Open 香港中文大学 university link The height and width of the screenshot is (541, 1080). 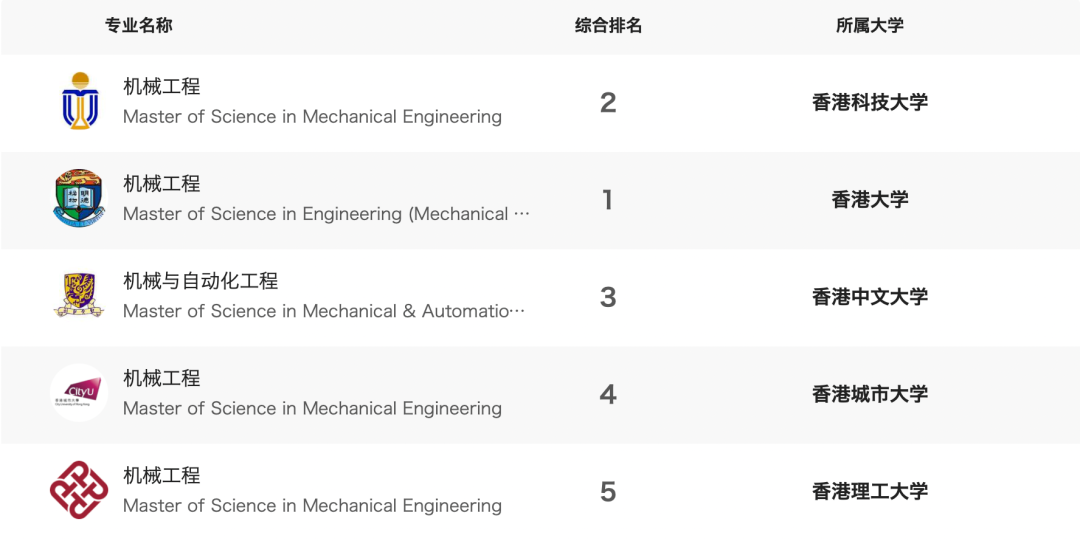pos(869,296)
